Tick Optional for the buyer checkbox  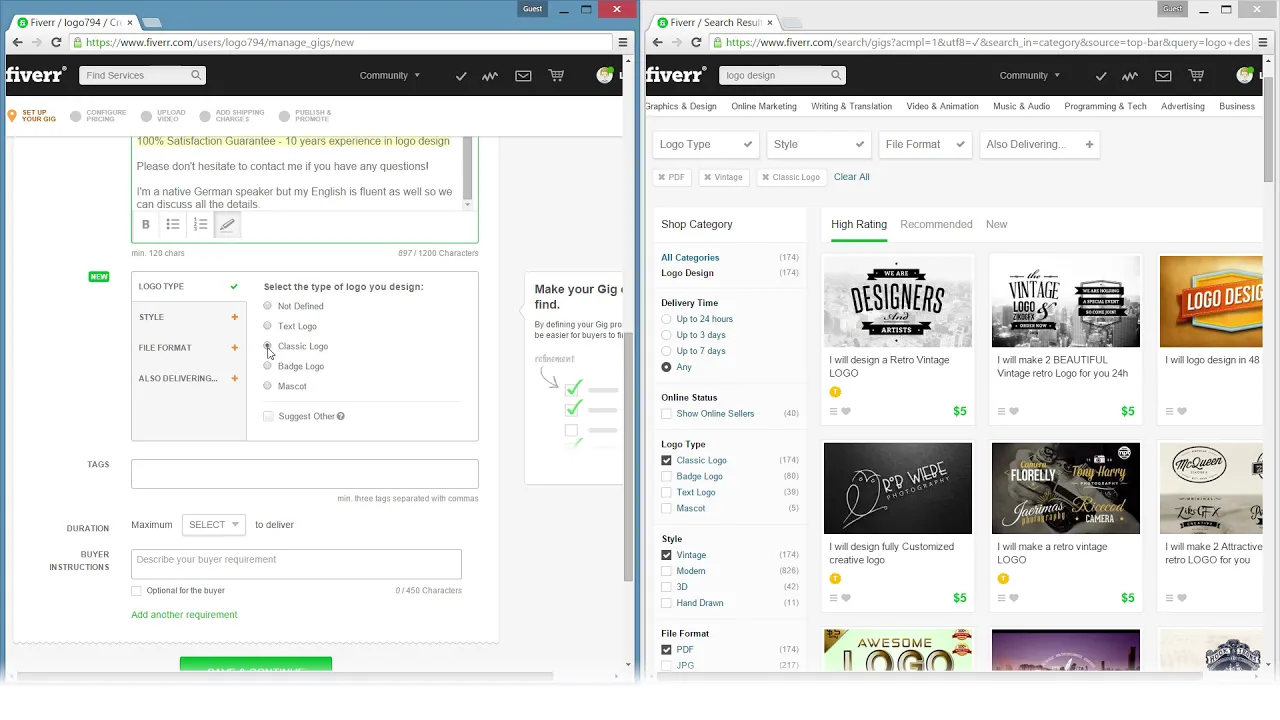136,591
